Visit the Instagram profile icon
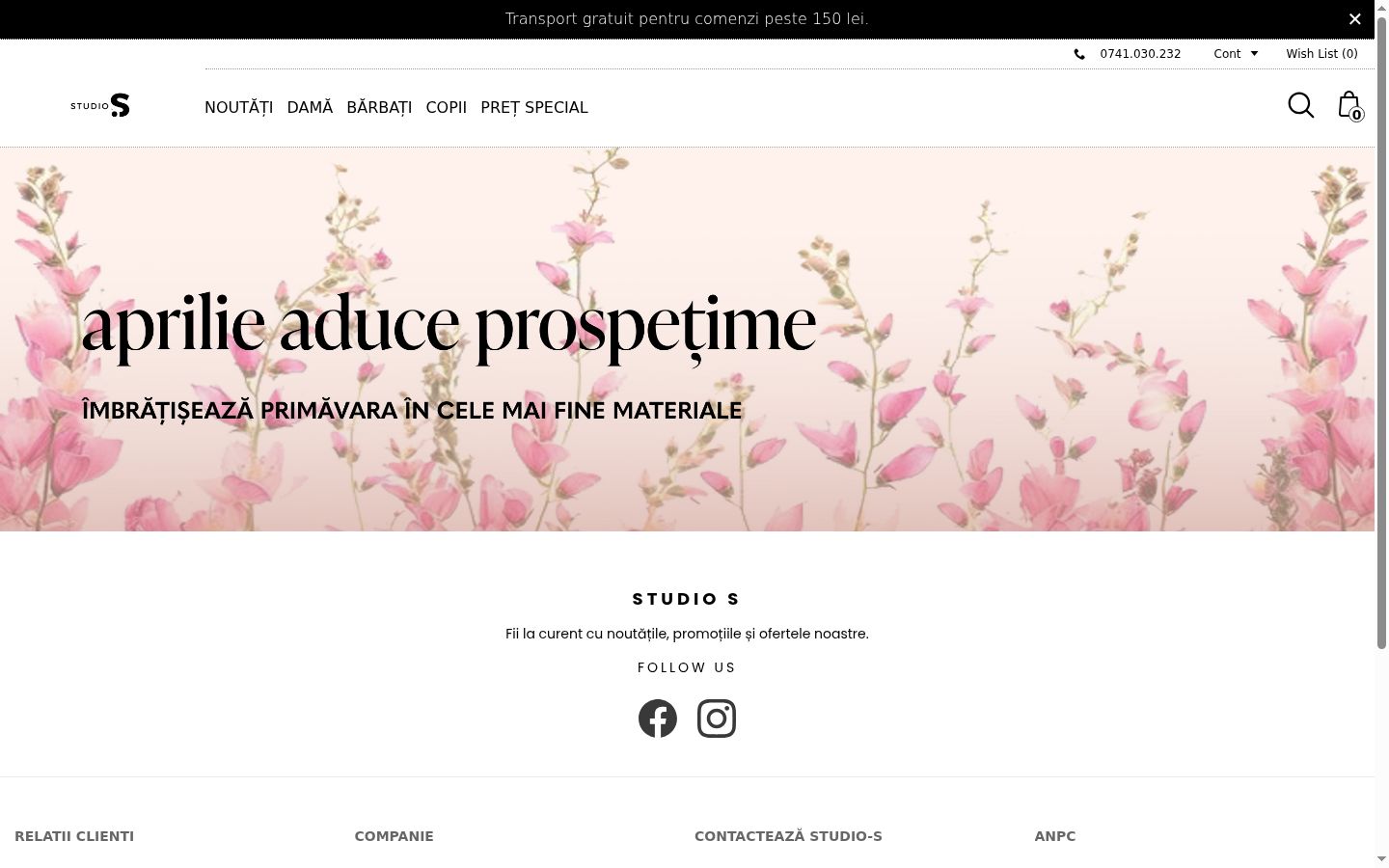Image resolution: width=1389 pixels, height=868 pixels. coord(717,719)
